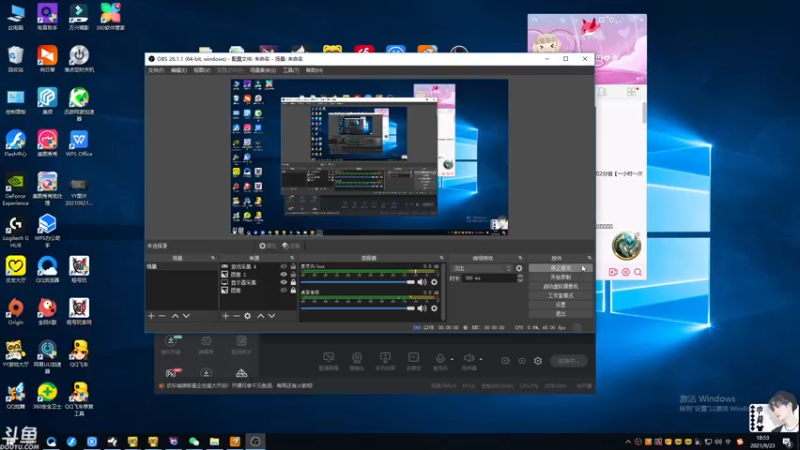Toggle visibility of the 显示器采集 source

(x=284, y=282)
